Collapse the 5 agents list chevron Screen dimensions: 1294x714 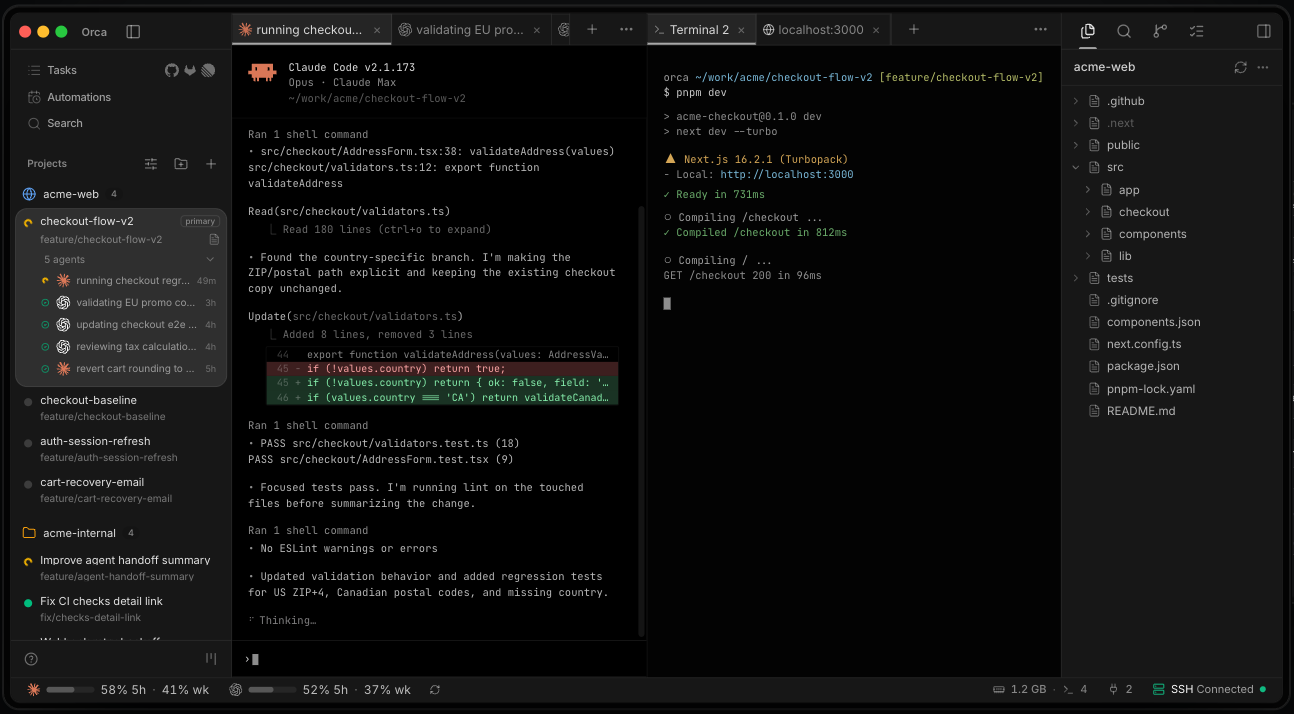pyautogui.click(x=210, y=260)
